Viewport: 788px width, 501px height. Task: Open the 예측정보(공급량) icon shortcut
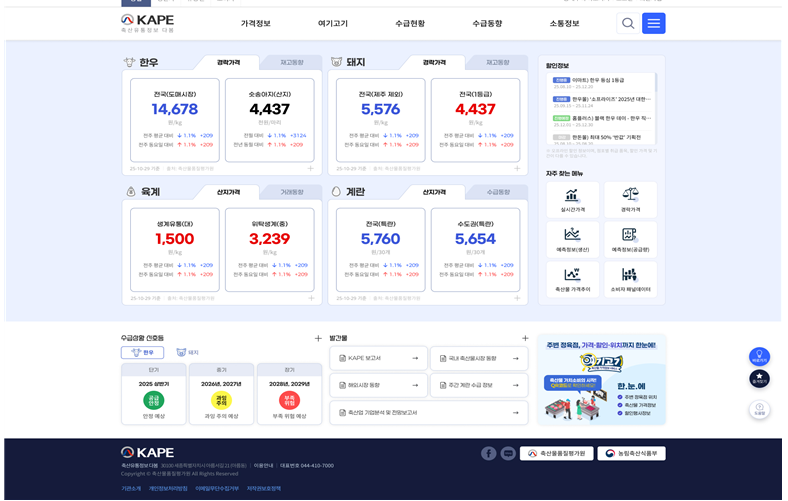[x=630, y=237]
